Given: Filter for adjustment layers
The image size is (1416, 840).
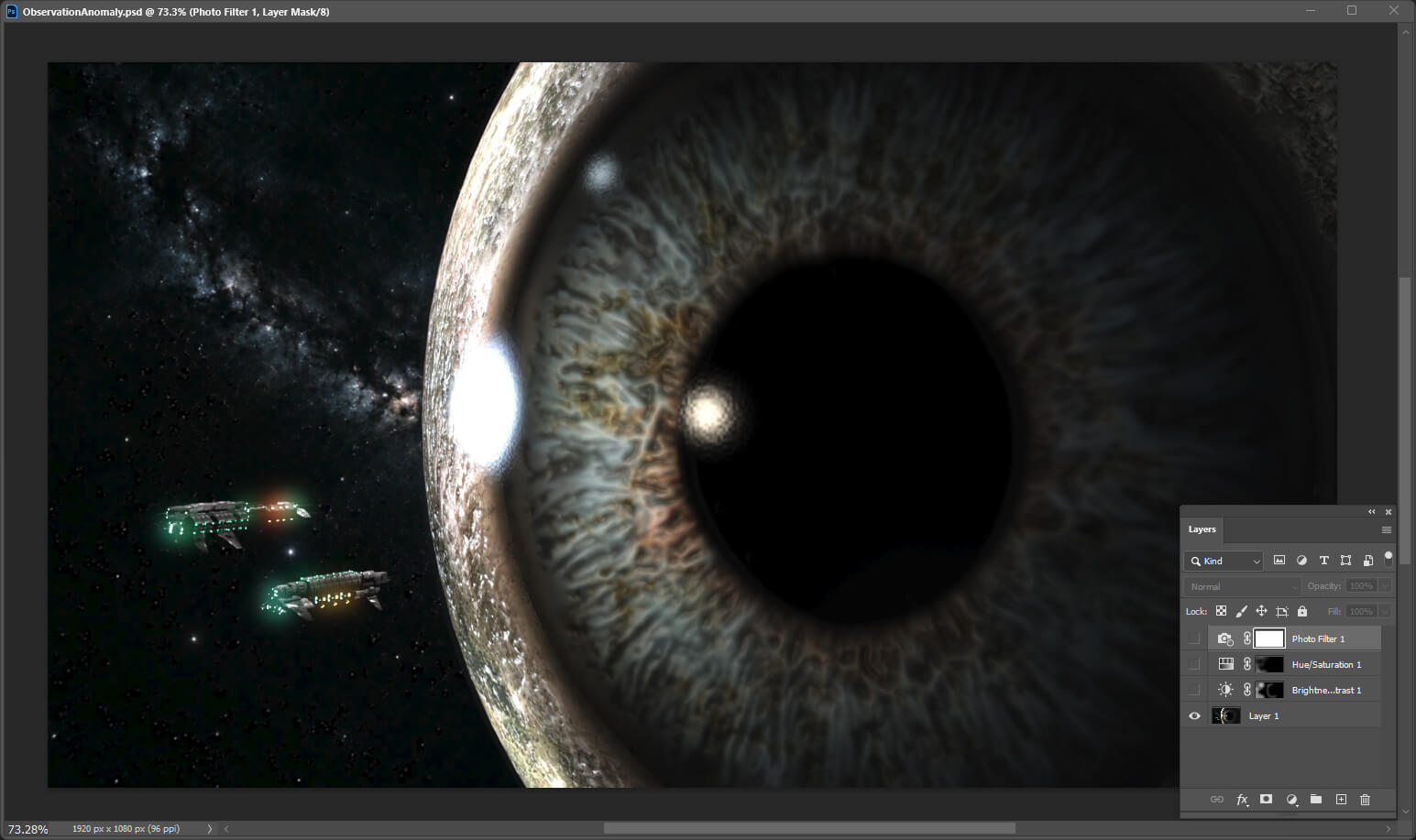Looking at the screenshot, I should pyautogui.click(x=1301, y=561).
